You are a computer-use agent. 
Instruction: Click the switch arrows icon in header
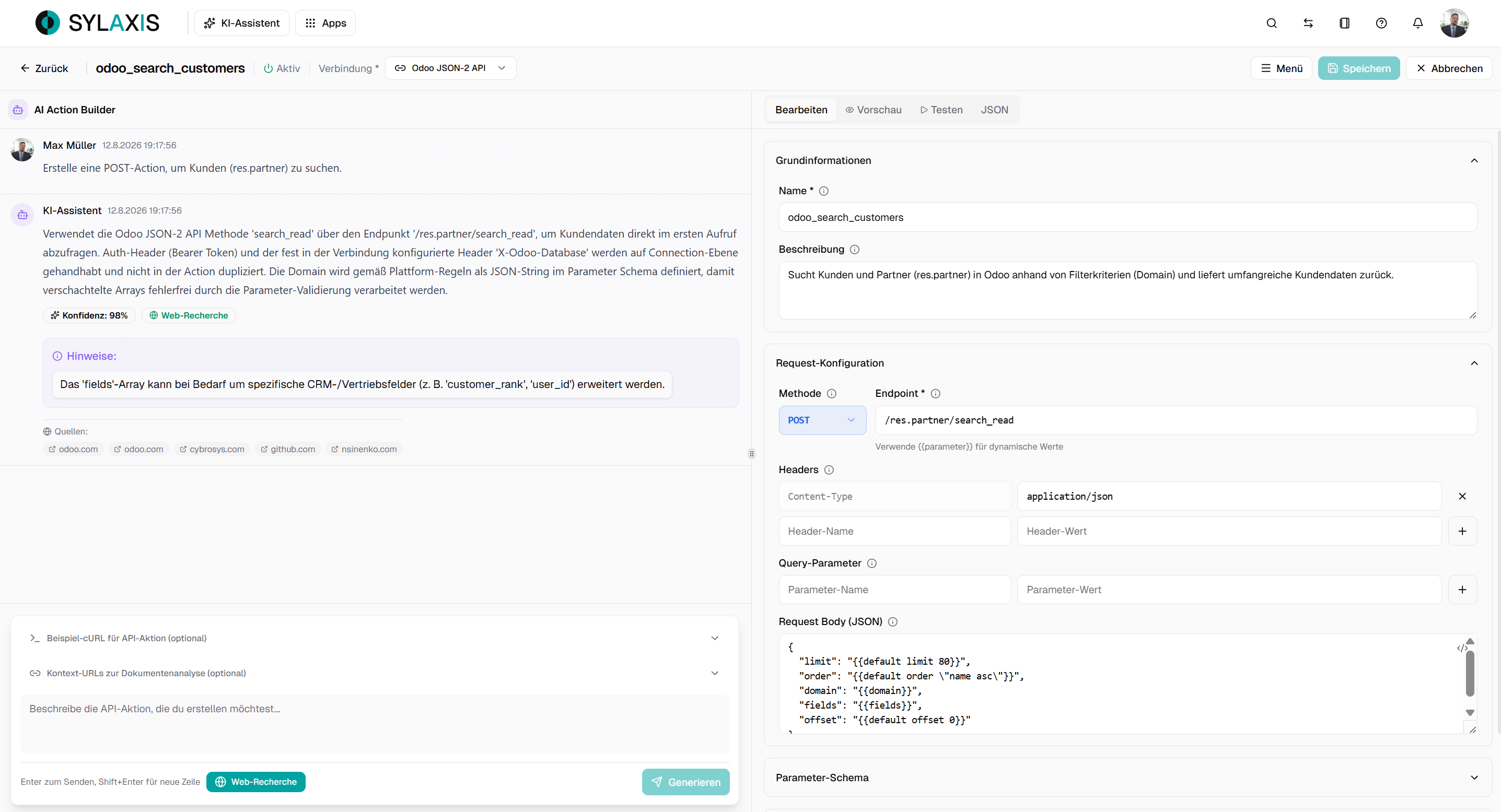[1308, 23]
